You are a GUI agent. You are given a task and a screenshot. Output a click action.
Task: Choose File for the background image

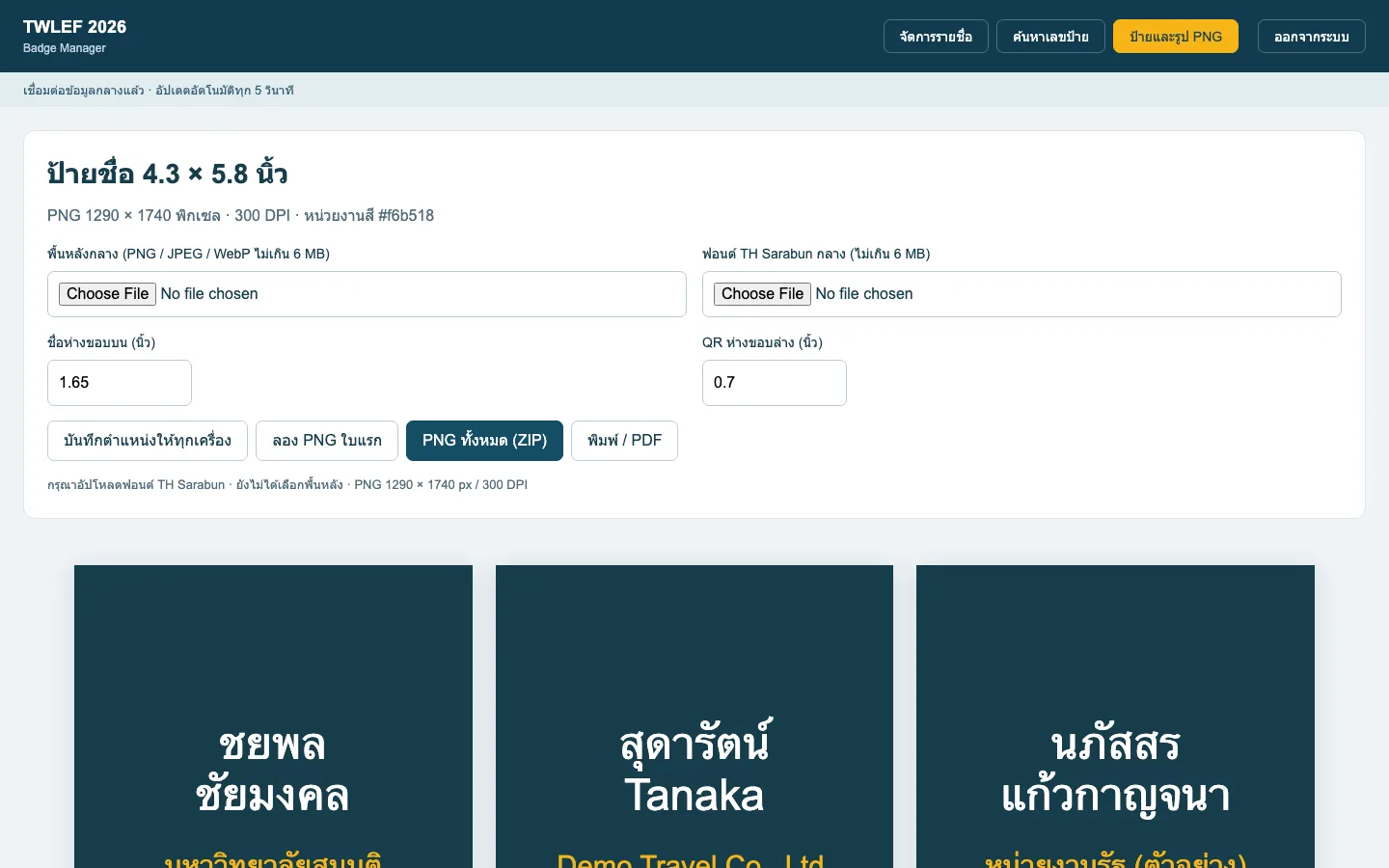tap(107, 294)
